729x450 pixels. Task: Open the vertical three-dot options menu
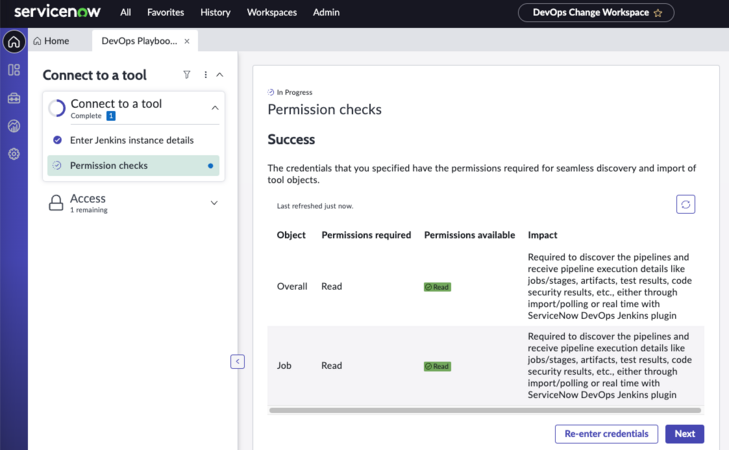[x=205, y=75]
